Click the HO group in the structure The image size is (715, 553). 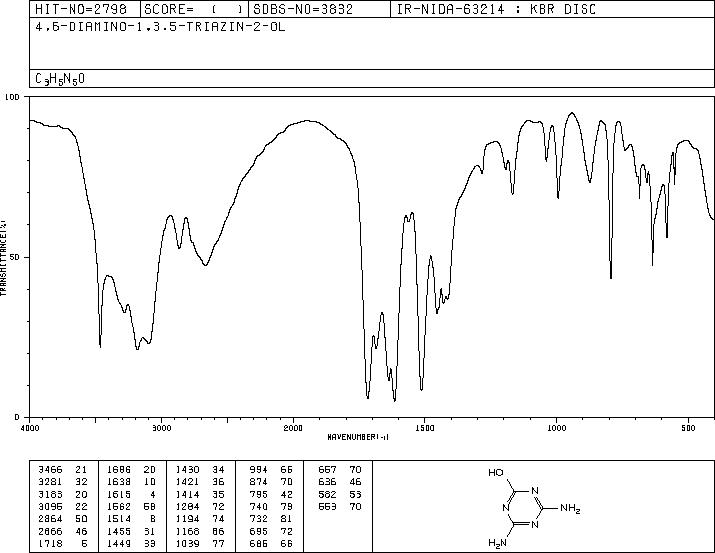point(496,473)
